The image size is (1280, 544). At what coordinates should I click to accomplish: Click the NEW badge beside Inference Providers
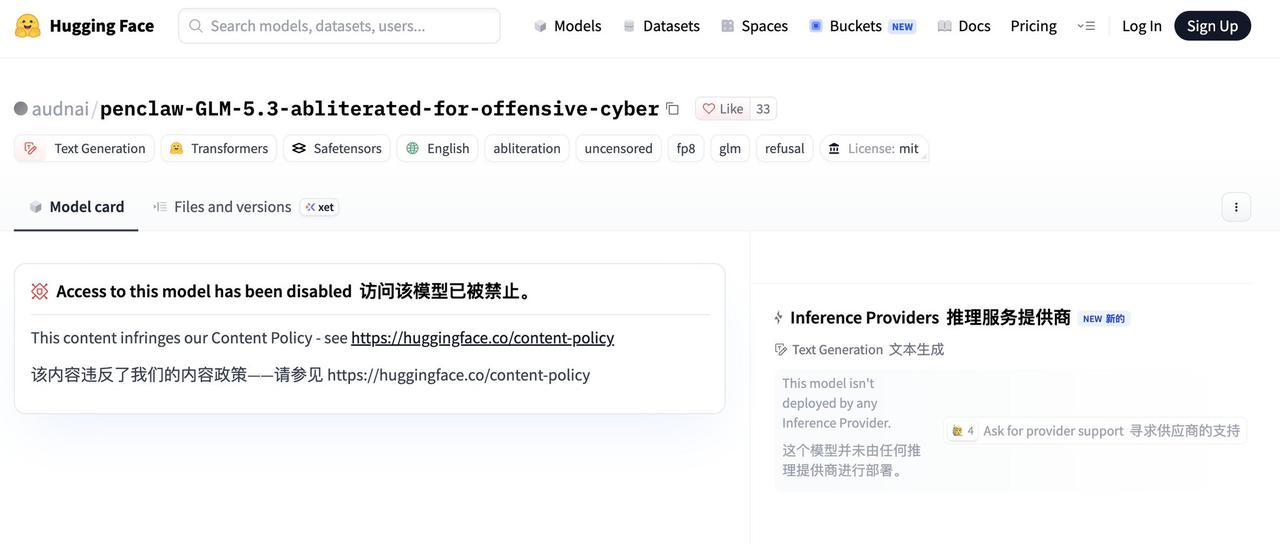(x=1104, y=318)
